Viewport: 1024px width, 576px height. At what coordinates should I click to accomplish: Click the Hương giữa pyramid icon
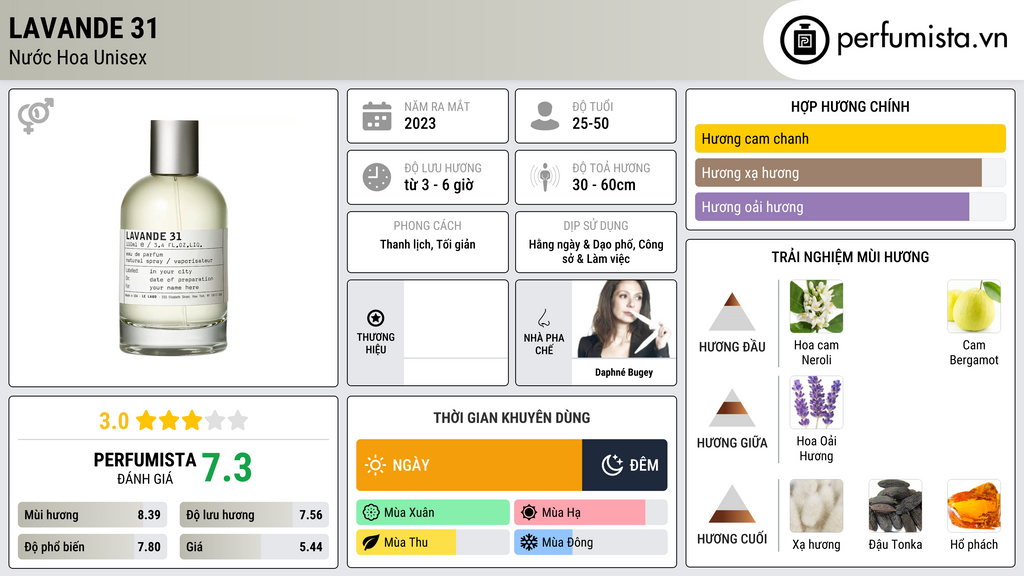[732, 408]
